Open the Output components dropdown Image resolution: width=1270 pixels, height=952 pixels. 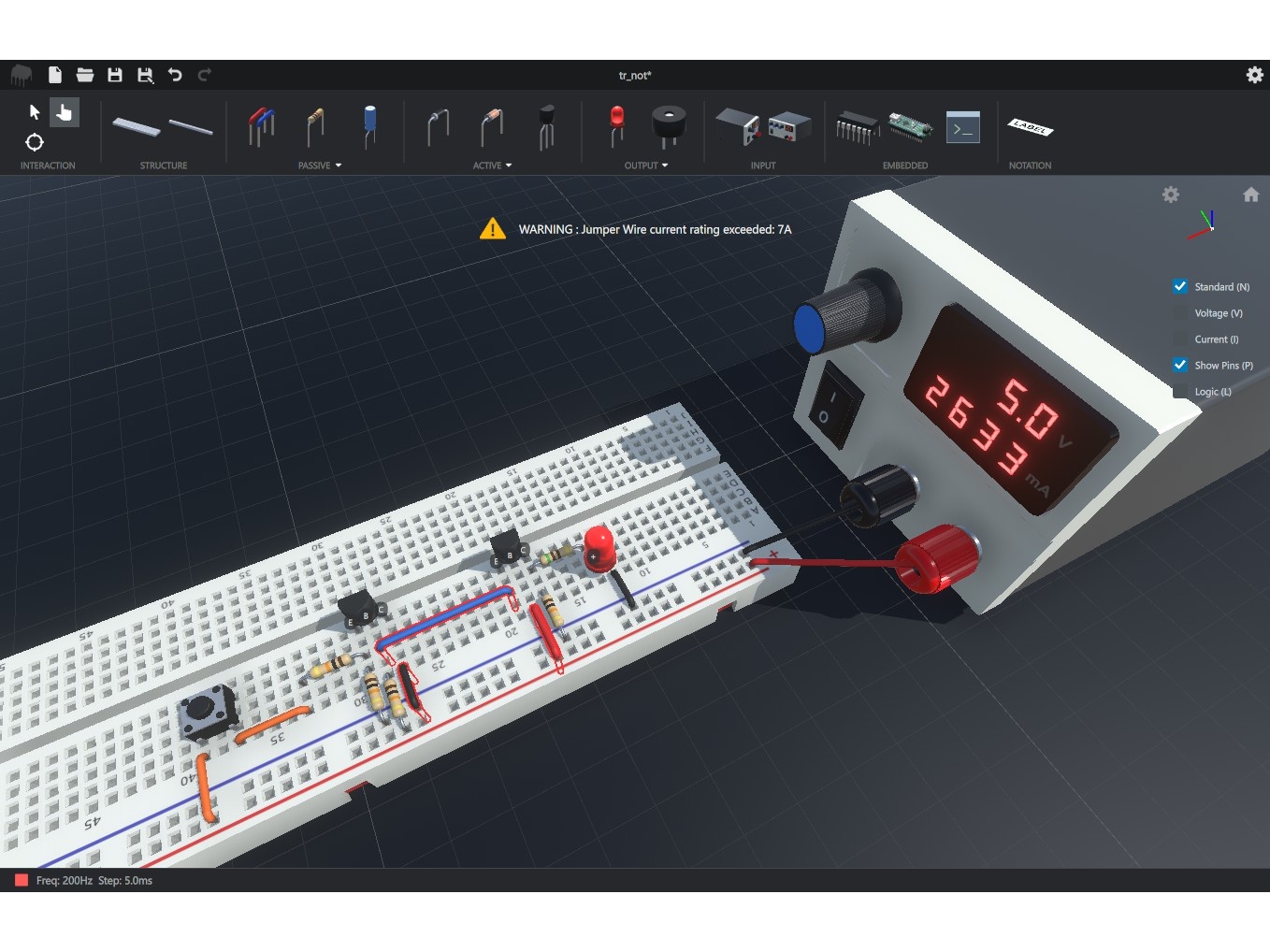(x=664, y=166)
